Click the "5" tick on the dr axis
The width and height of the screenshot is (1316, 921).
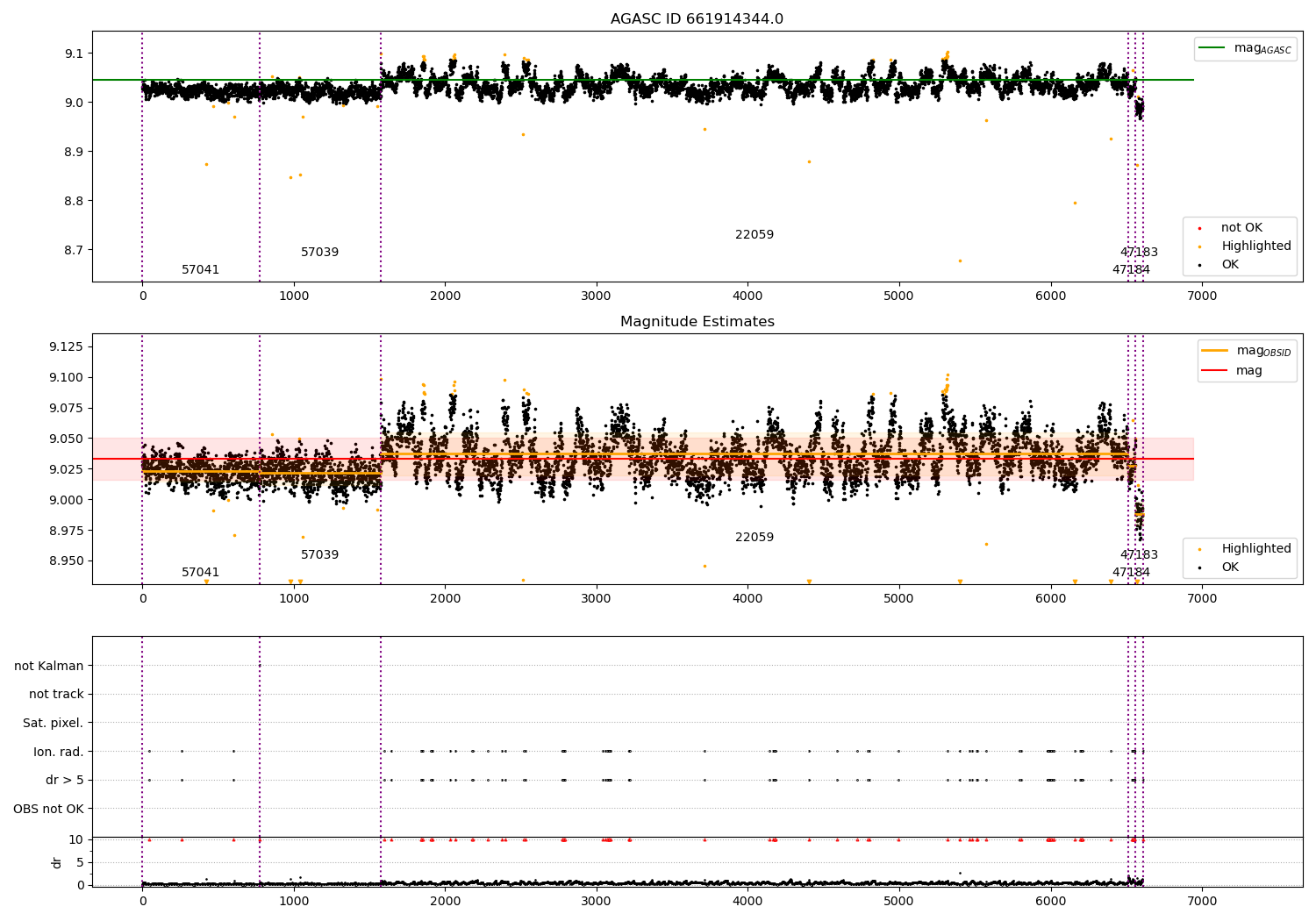(81, 862)
